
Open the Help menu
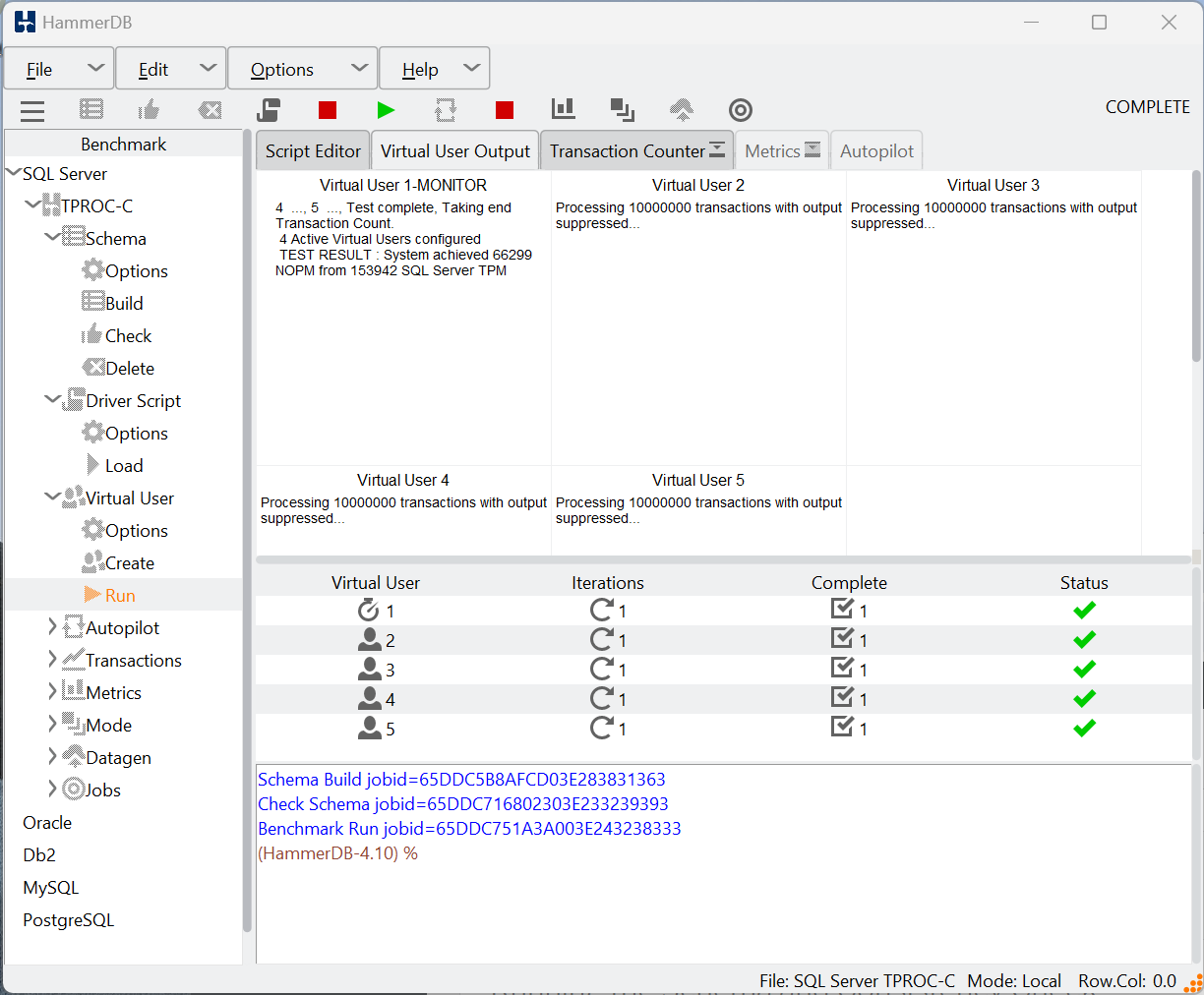(434, 69)
